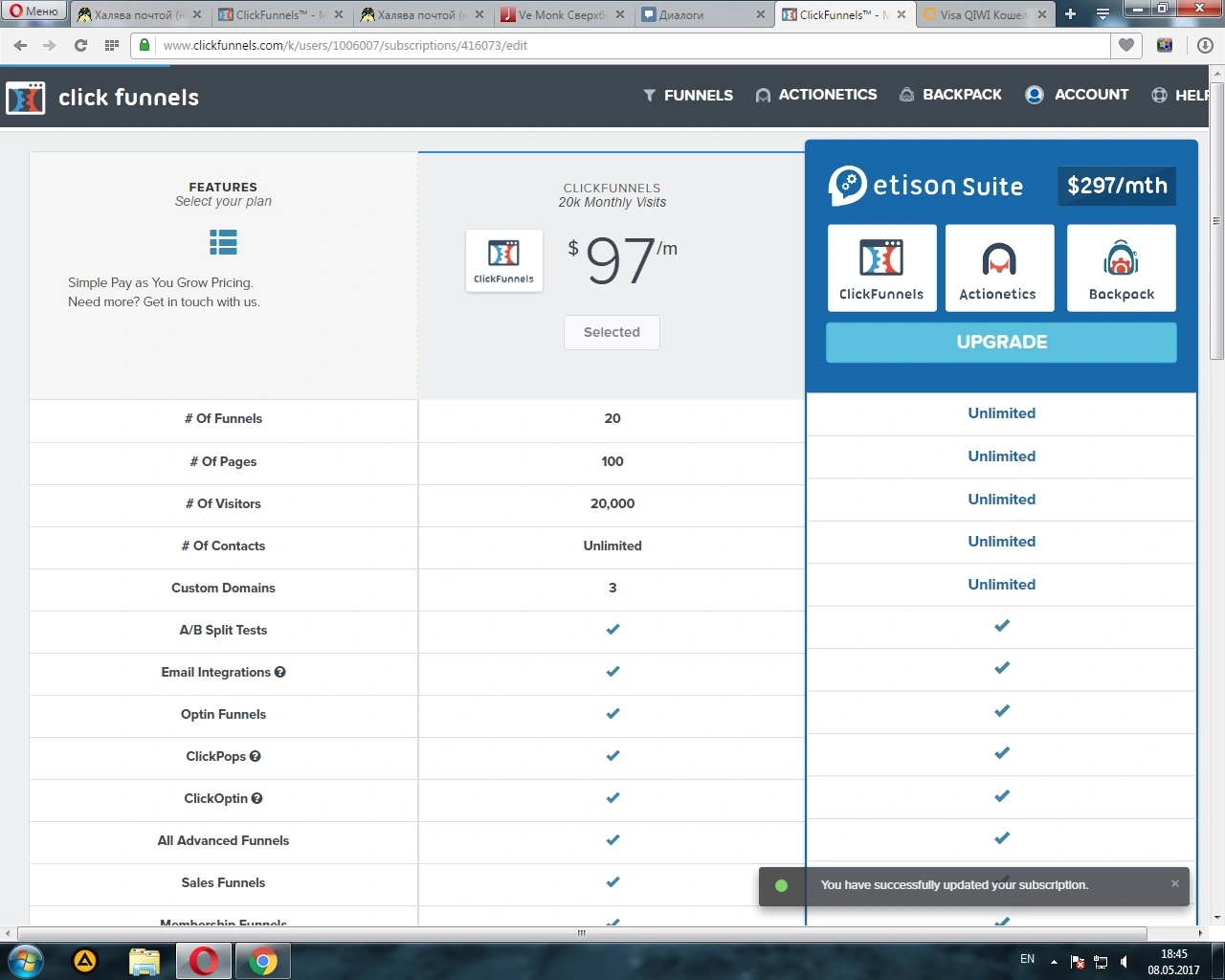Click the features list icon under Select your plan

[223, 243]
